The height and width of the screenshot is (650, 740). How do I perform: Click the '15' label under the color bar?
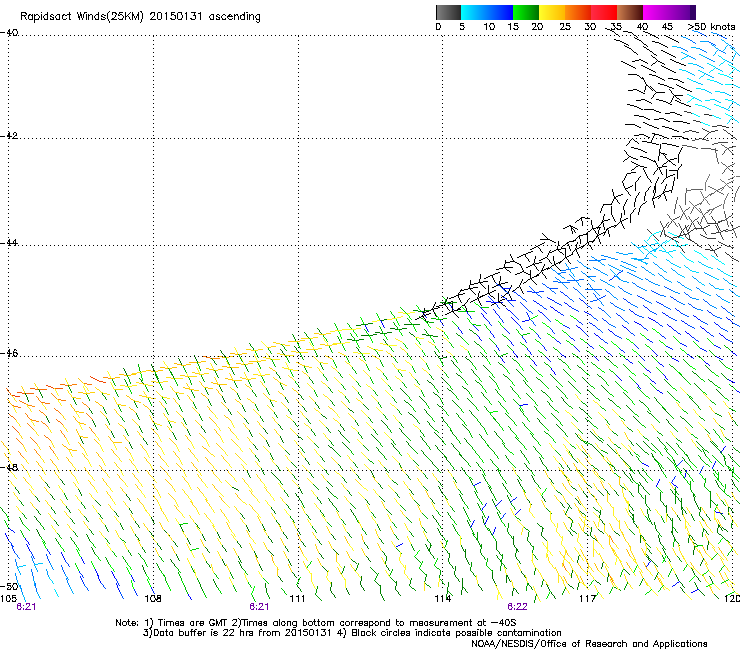pyautogui.click(x=513, y=27)
